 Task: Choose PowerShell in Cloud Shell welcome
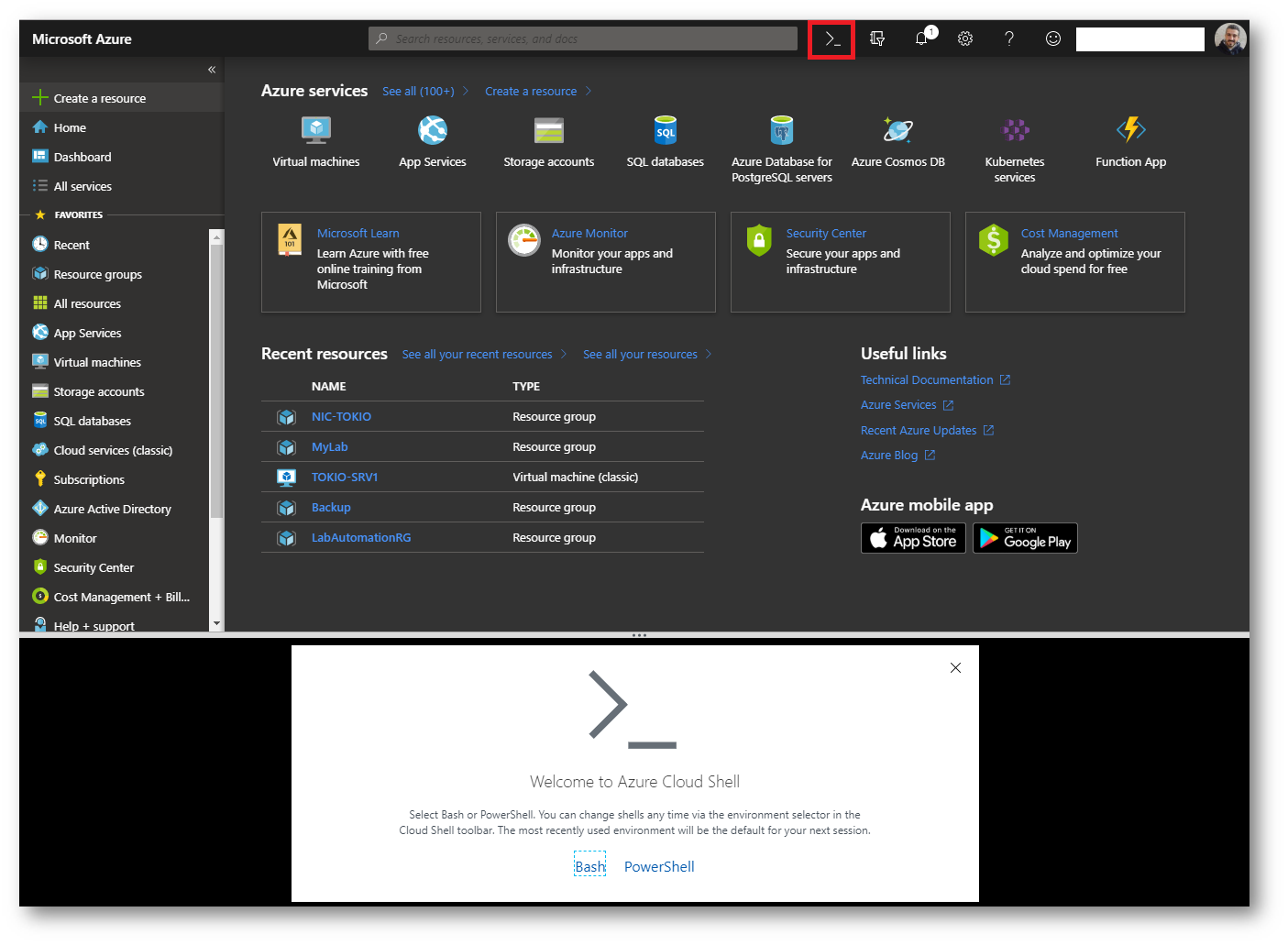(x=659, y=866)
